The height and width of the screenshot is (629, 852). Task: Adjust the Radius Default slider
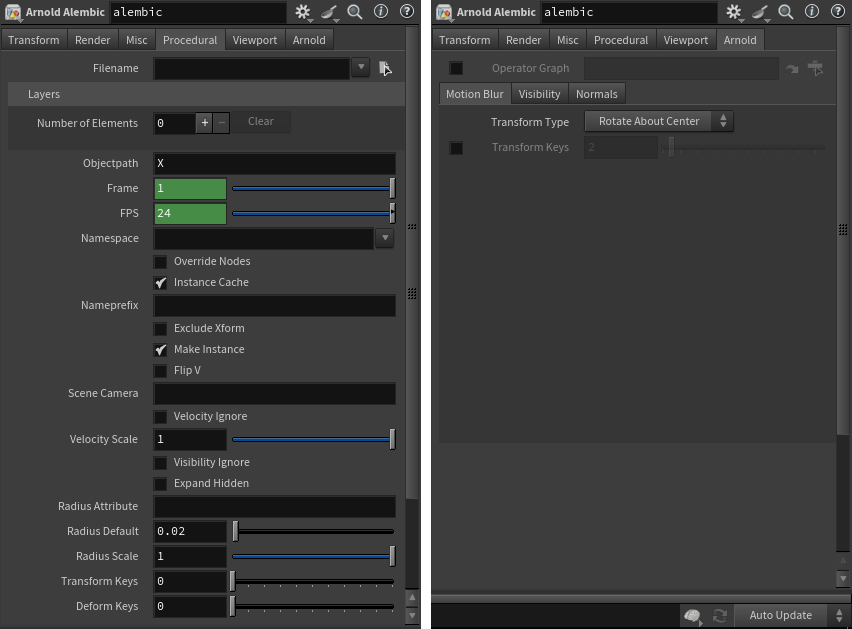click(x=313, y=531)
